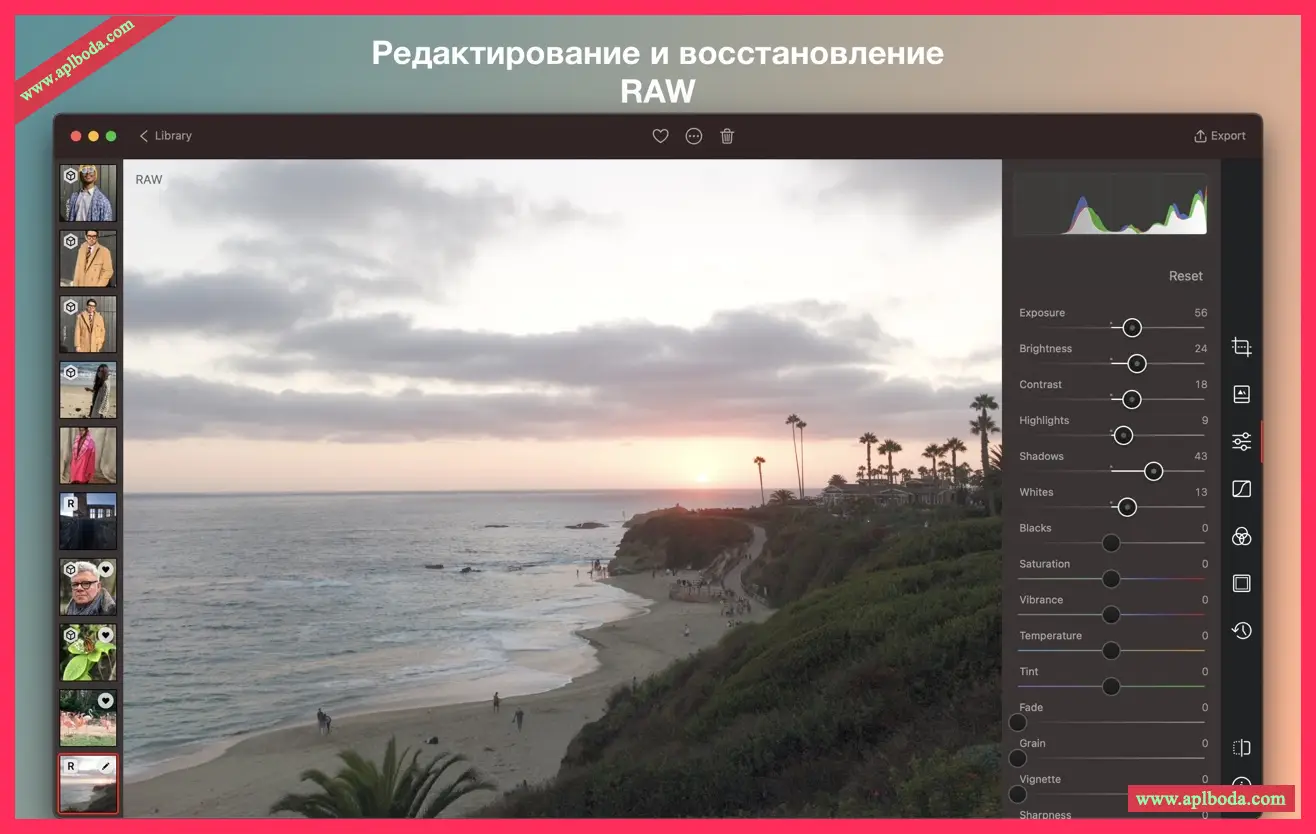Open the Presets/filters panel icon
The width and height of the screenshot is (1316, 834).
click(1241, 394)
